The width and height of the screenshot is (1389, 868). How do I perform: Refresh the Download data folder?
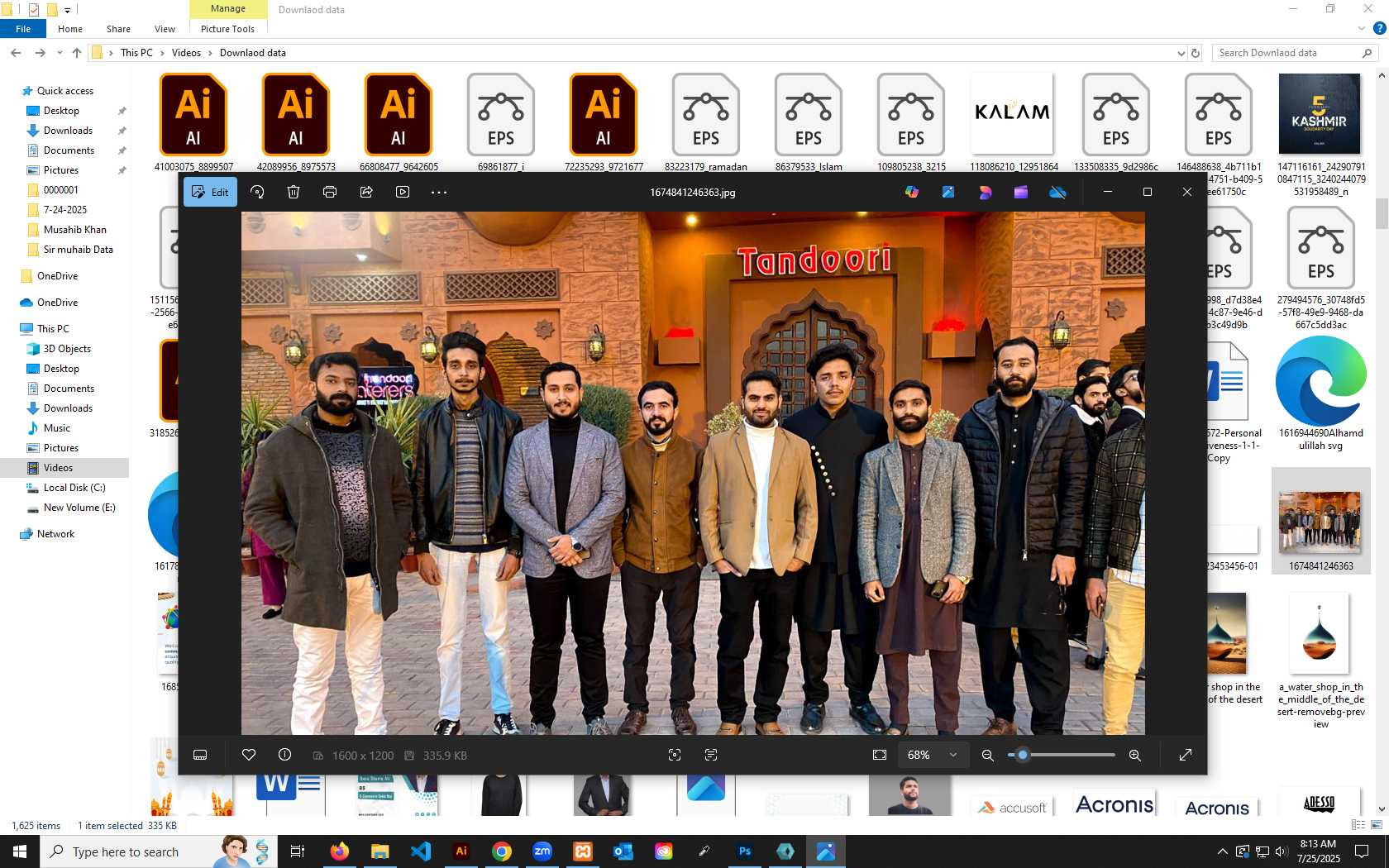pos(1195,53)
